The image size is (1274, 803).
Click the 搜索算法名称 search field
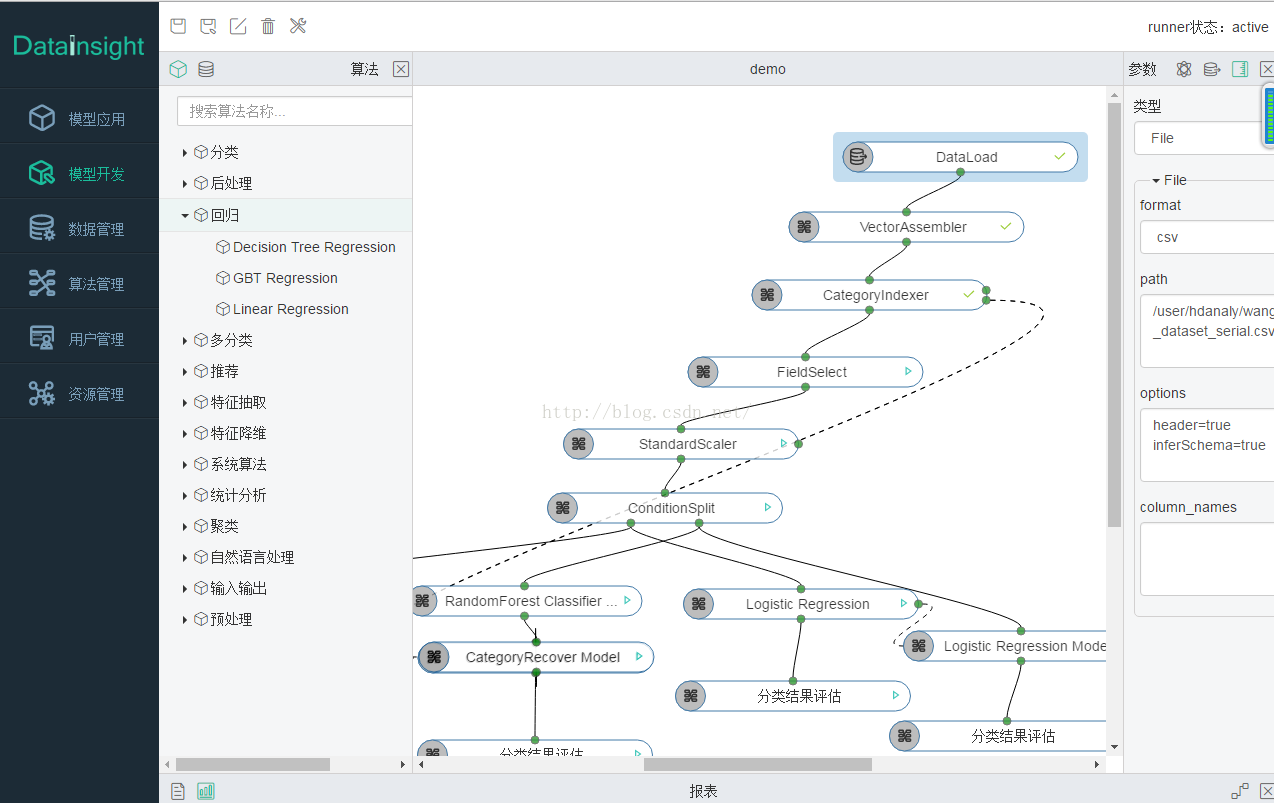(x=295, y=111)
